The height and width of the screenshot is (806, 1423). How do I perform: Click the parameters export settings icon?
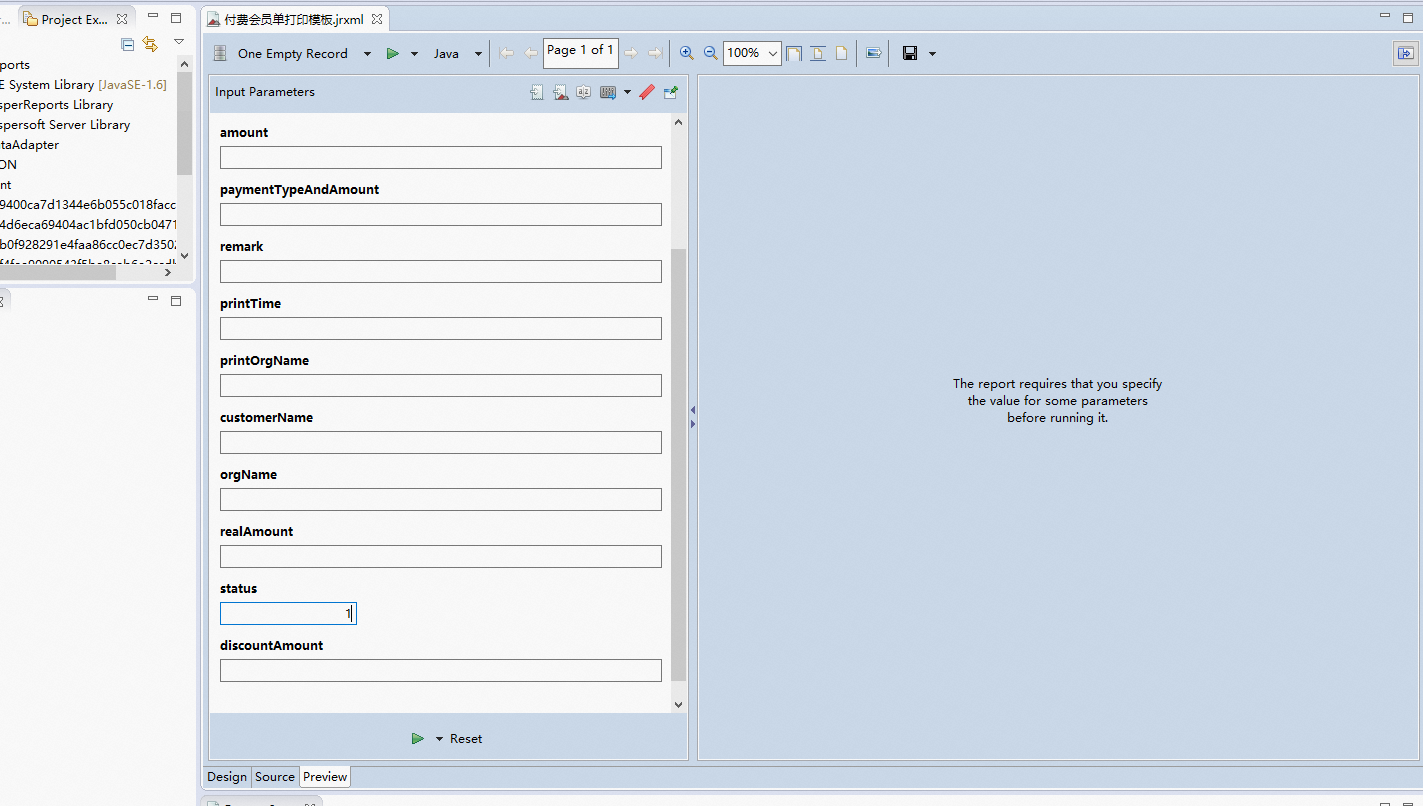(x=607, y=92)
